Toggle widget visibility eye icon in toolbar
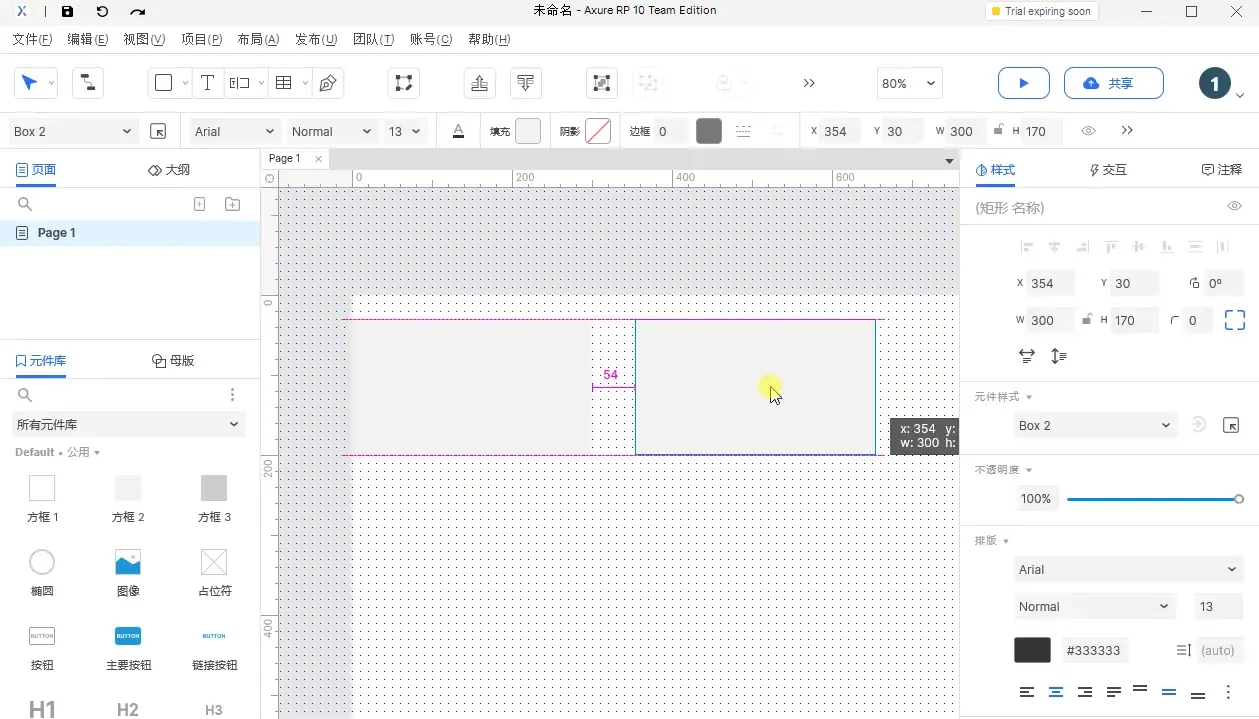 click(x=1088, y=131)
